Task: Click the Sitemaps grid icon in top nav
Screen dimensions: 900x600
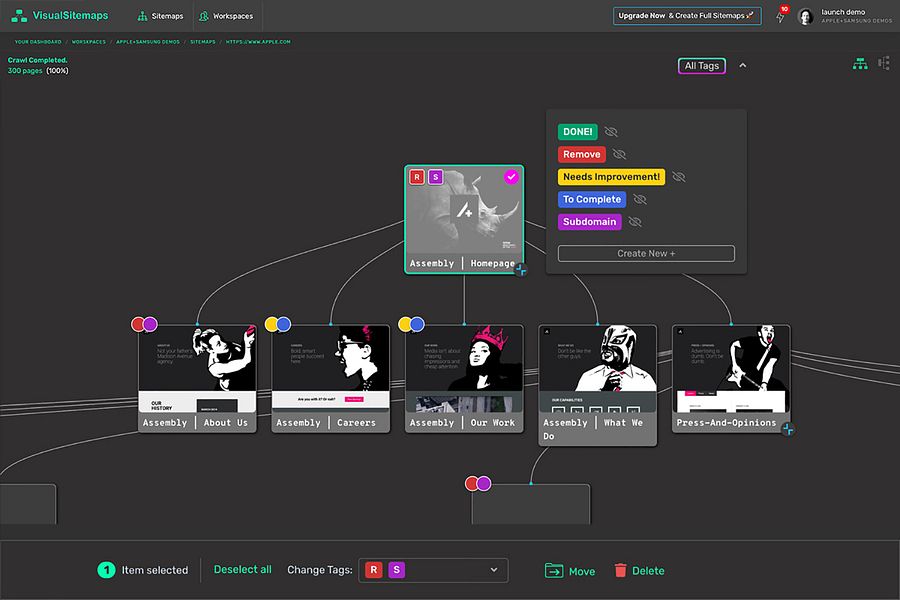Action: 141,15
